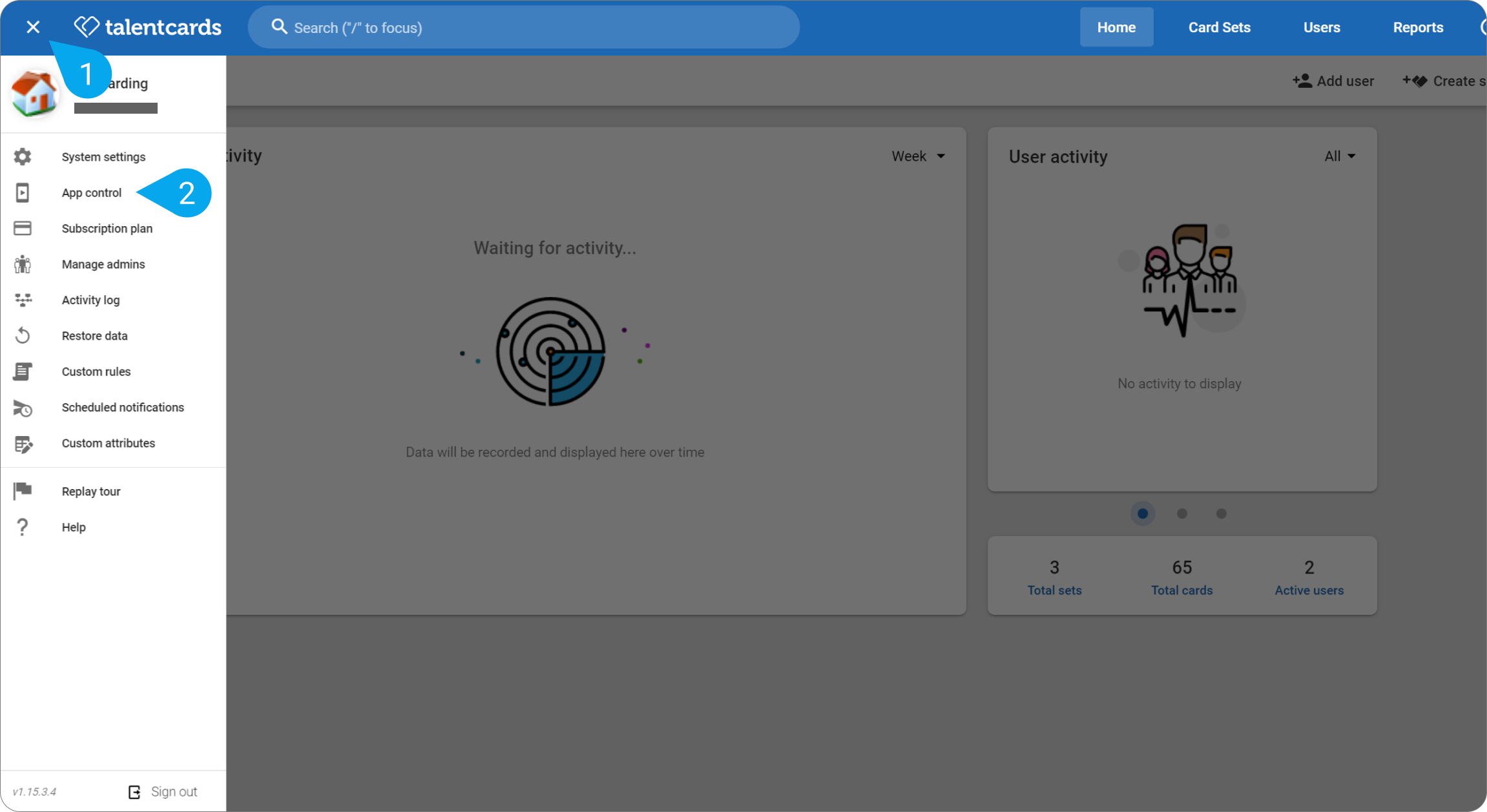1487x812 pixels.
Task: Click the Add user button
Action: point(1333,81)
